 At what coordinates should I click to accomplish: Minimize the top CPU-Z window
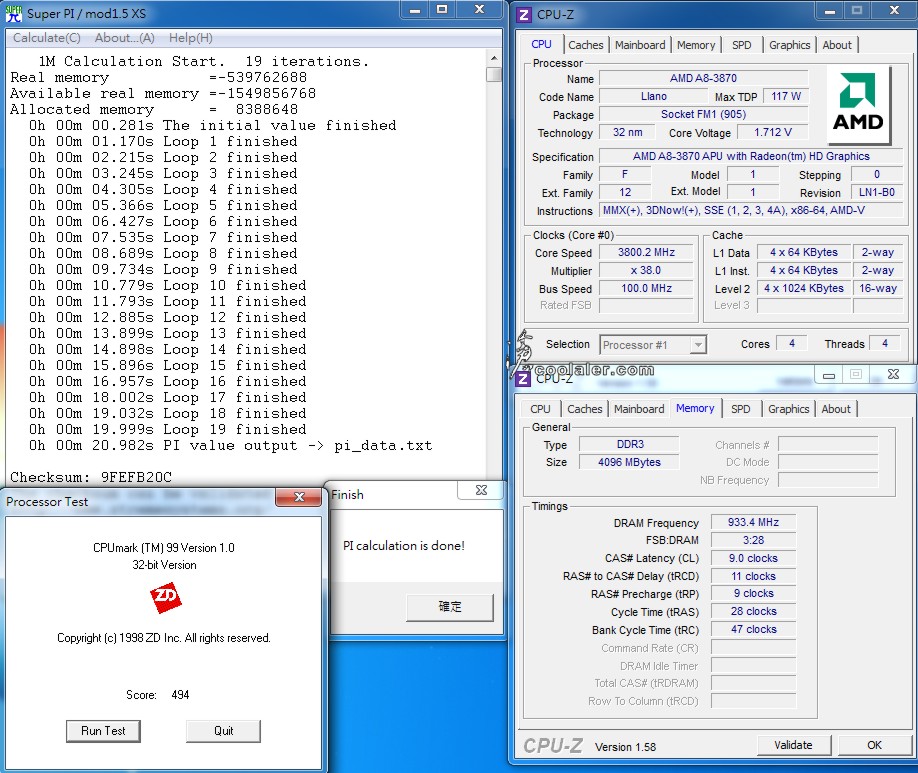coord(830,11)
